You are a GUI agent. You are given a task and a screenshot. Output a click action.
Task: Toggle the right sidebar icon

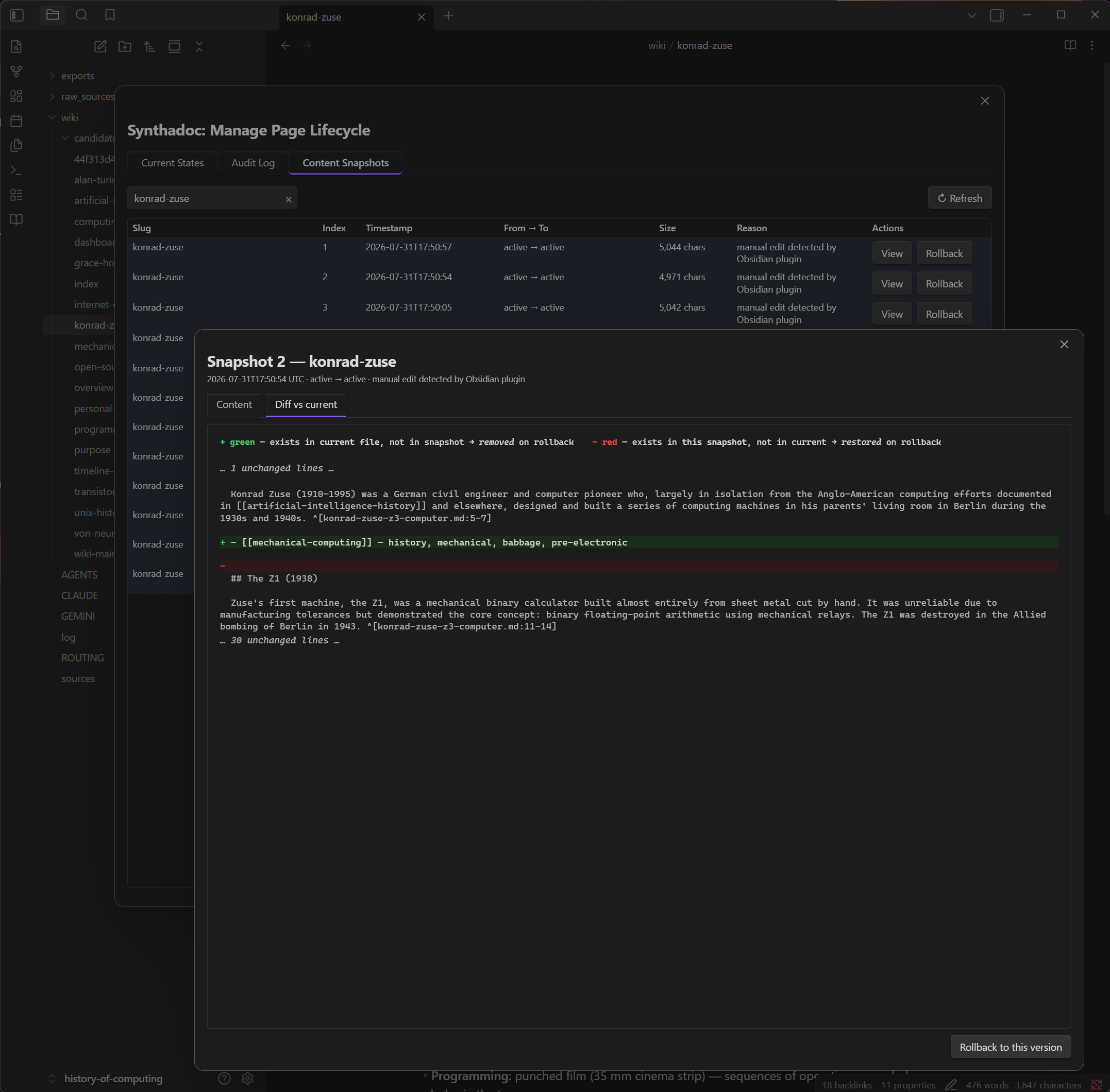pos(997,15)
